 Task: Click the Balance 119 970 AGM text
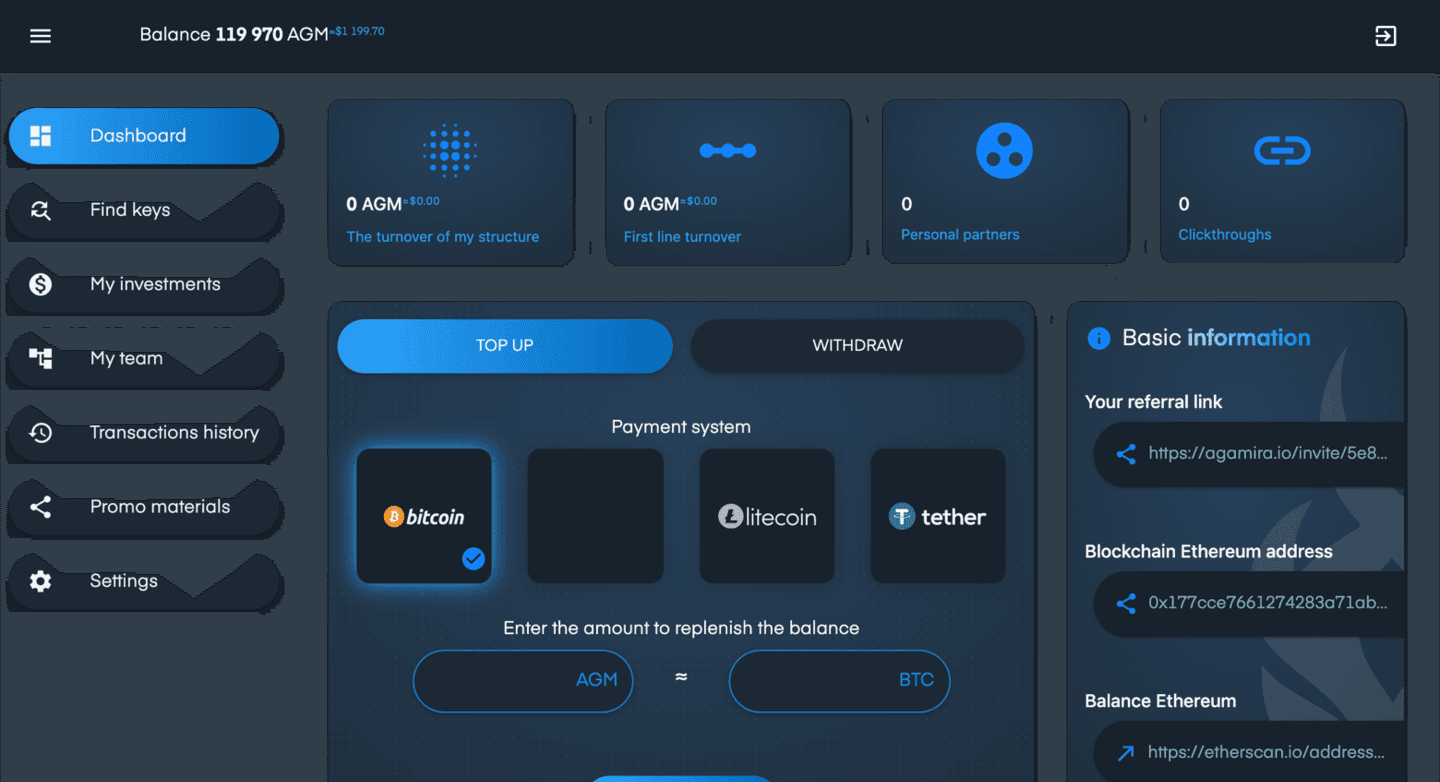click(x=234, y=35)
